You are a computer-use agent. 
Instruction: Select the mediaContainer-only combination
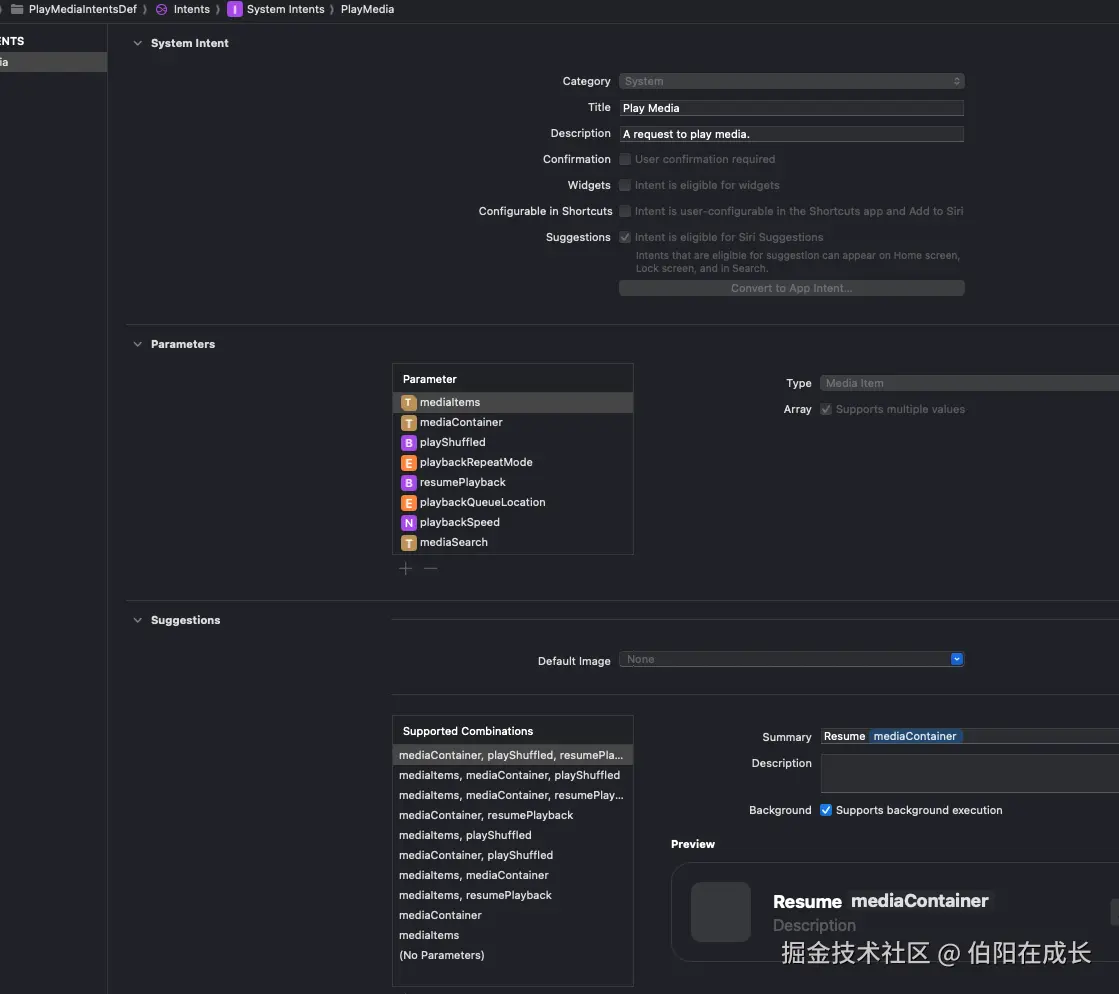[512, 915]
